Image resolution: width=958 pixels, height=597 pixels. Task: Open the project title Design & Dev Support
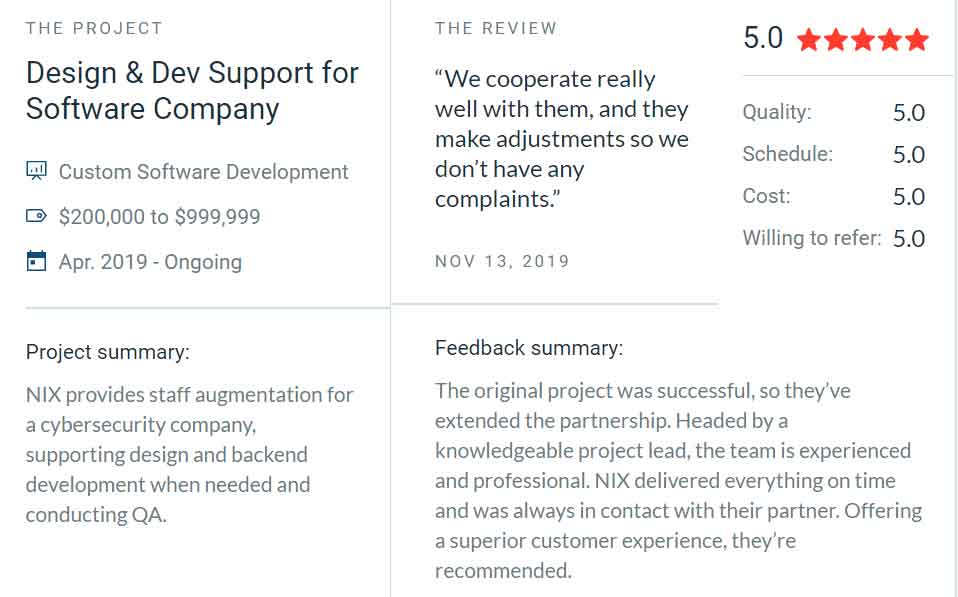click(192, 90)
